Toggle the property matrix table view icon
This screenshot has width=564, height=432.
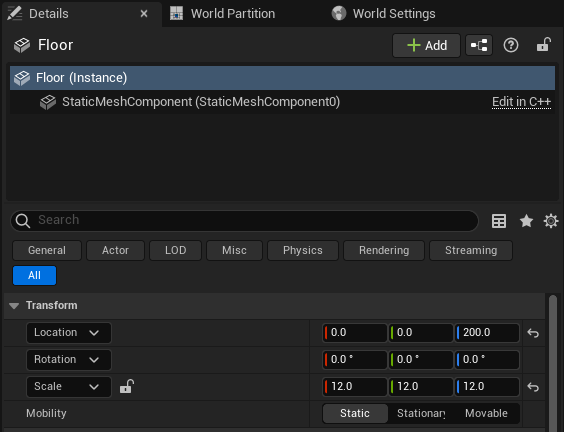pos(499,221)
